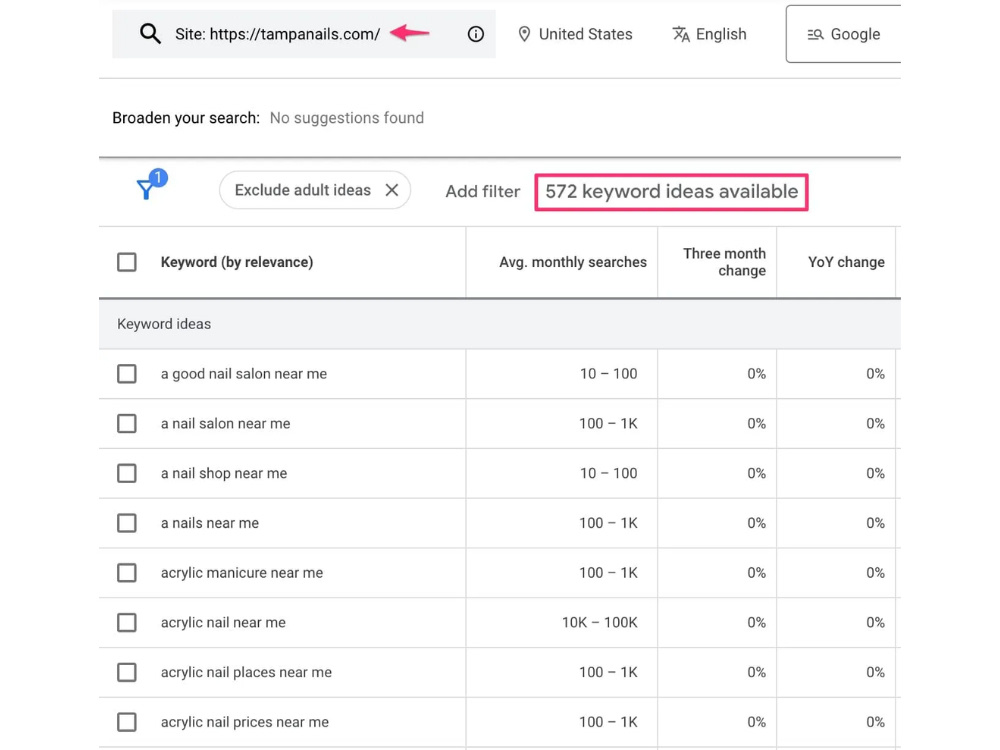Sort by Keyword (by relevance) column
The height and width of the screenshot is (750, 1000).
click(237, 262)
